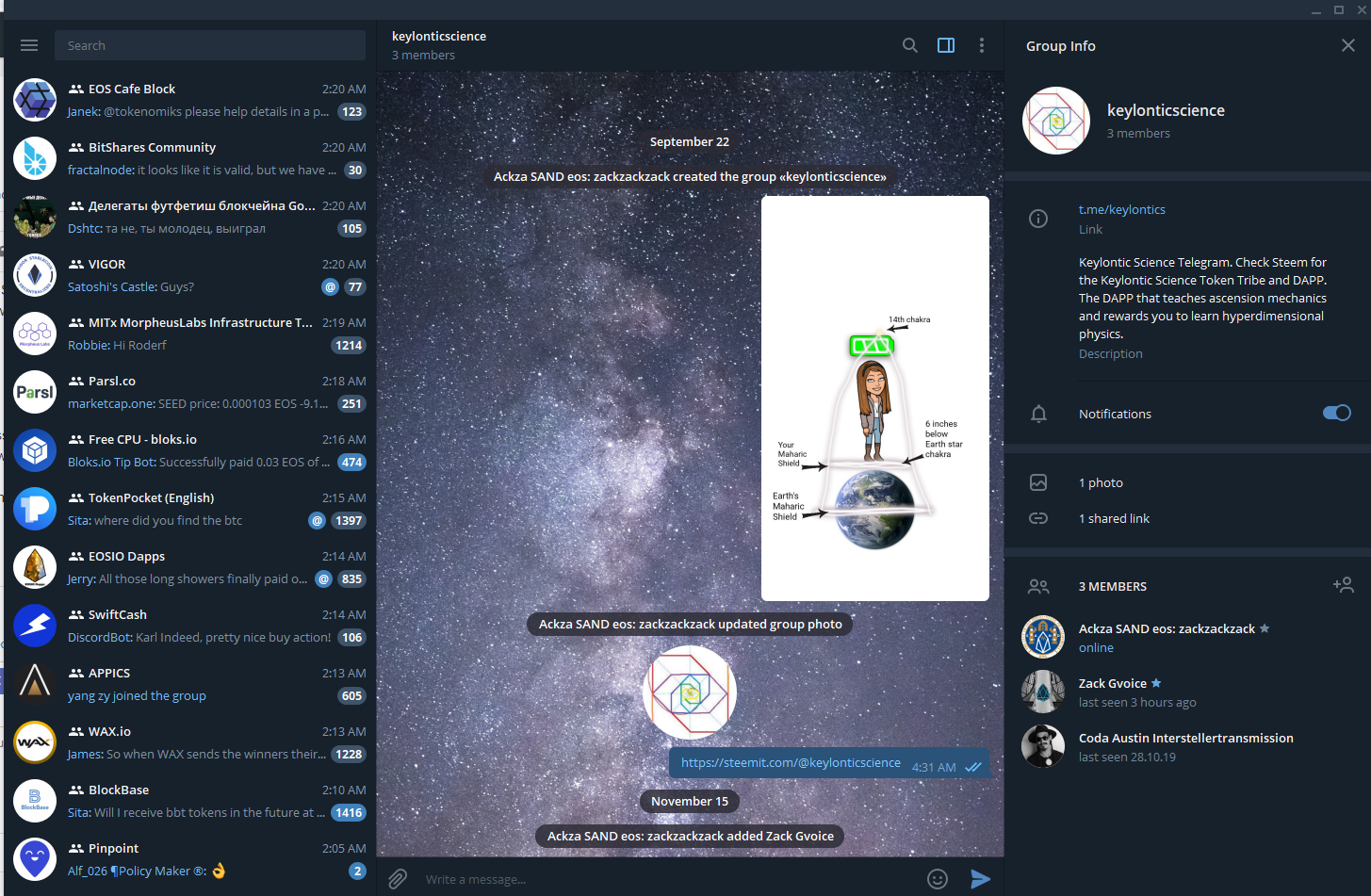View the 1 photo shared media
Image resolution: width=1371 pixels, height=896 pixels.
(x=1101, y=482)
